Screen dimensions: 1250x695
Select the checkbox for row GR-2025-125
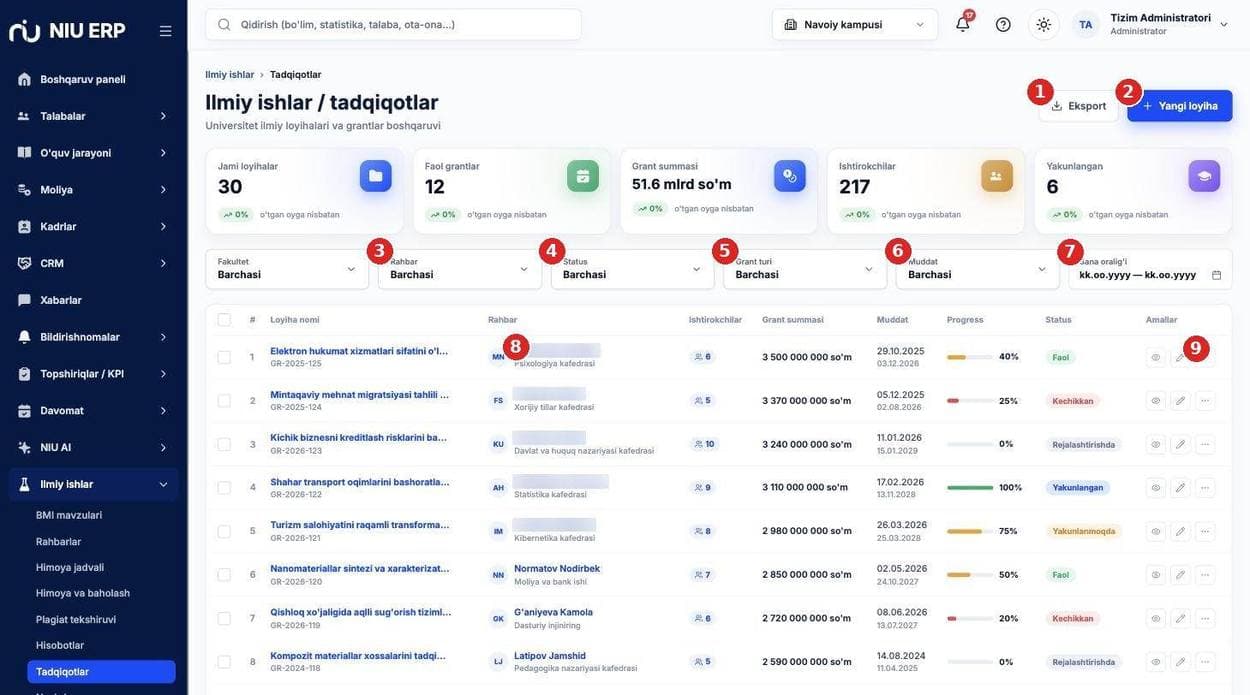(224, 357)
